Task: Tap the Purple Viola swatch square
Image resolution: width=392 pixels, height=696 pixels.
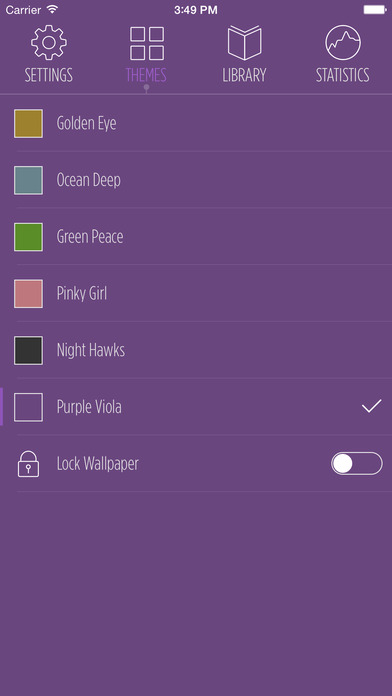Action: (x=28, y=407)
